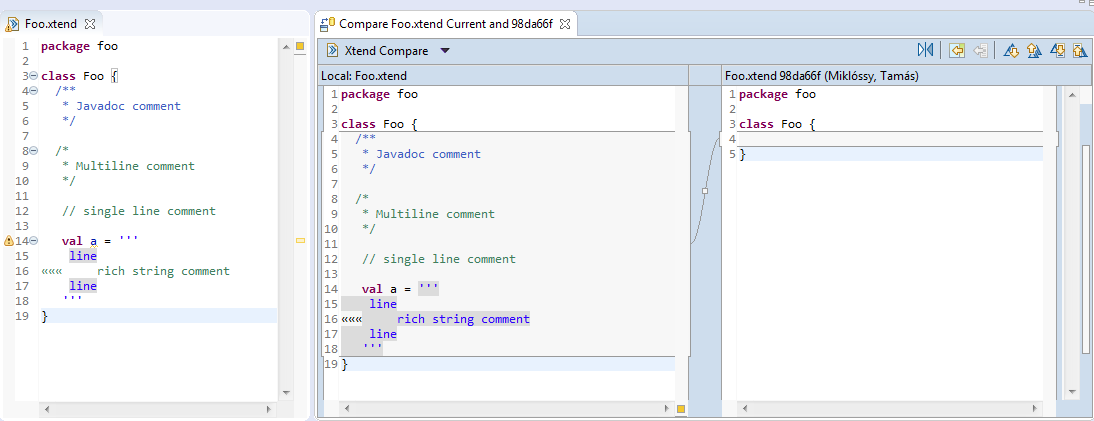This screenshot has height=421, width=1094.
Task: Copy all non-conflicting changes from right to left
Action: click(x=957, y=50)
